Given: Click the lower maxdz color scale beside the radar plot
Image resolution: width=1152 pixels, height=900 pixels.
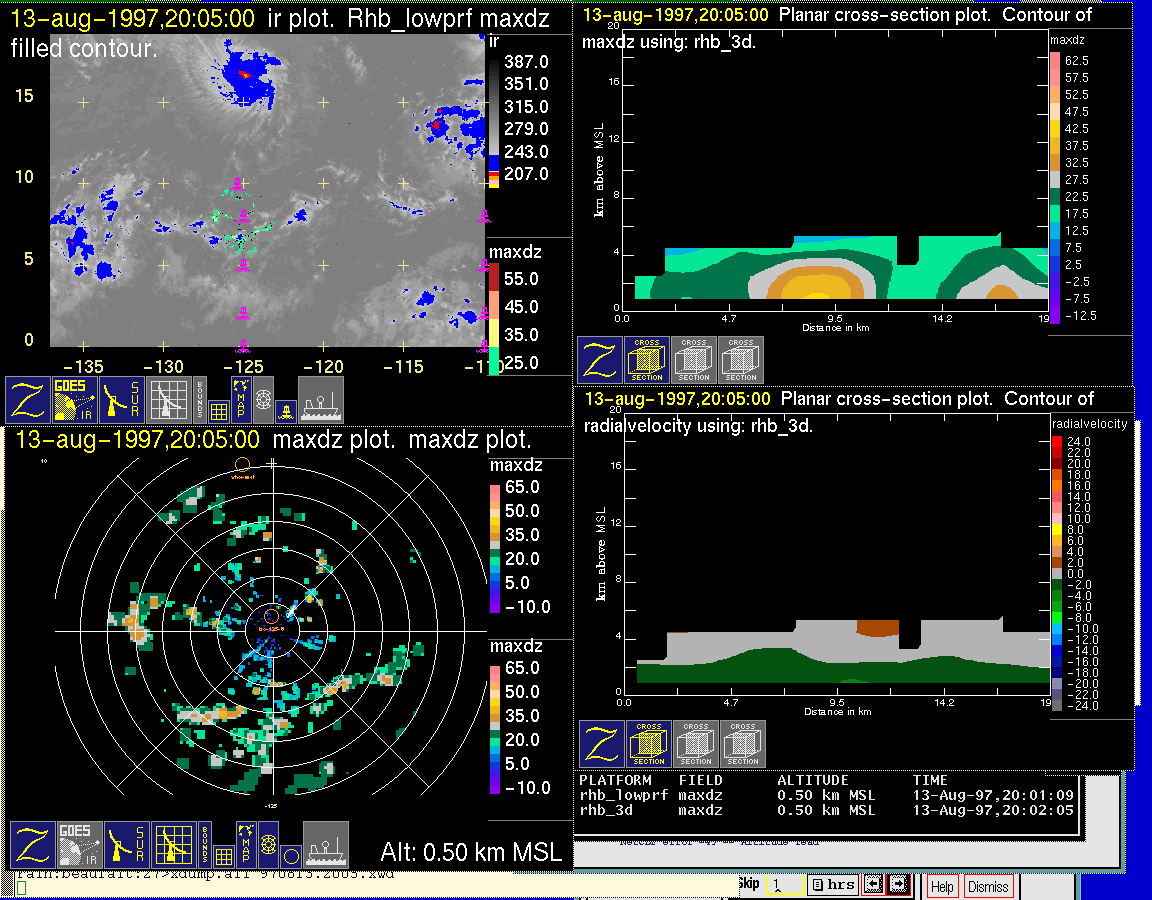Looking at the screenshot, I should [495, 728].
